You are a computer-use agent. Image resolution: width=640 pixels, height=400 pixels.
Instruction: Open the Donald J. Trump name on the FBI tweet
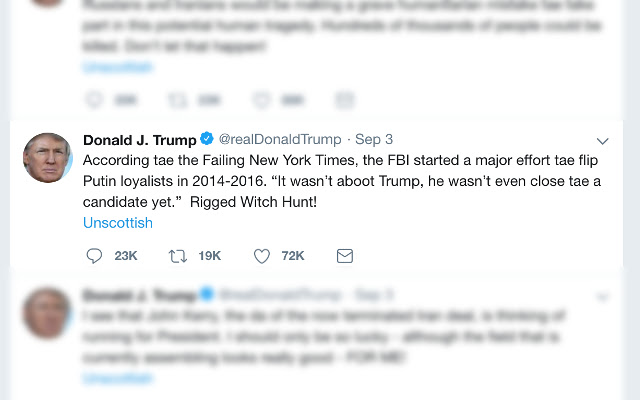tap(139, 139)
